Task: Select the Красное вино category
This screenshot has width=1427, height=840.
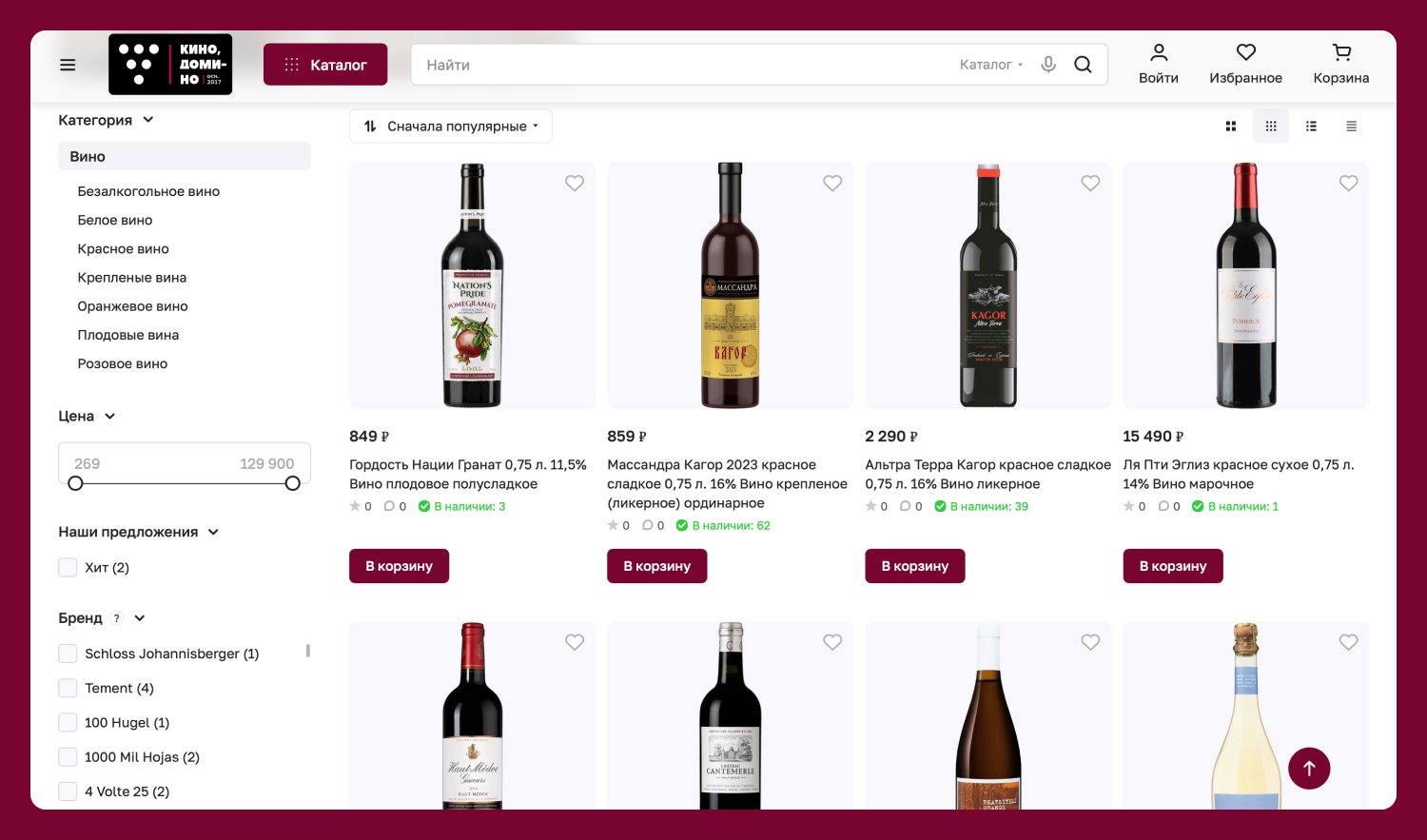Action: 123,249
